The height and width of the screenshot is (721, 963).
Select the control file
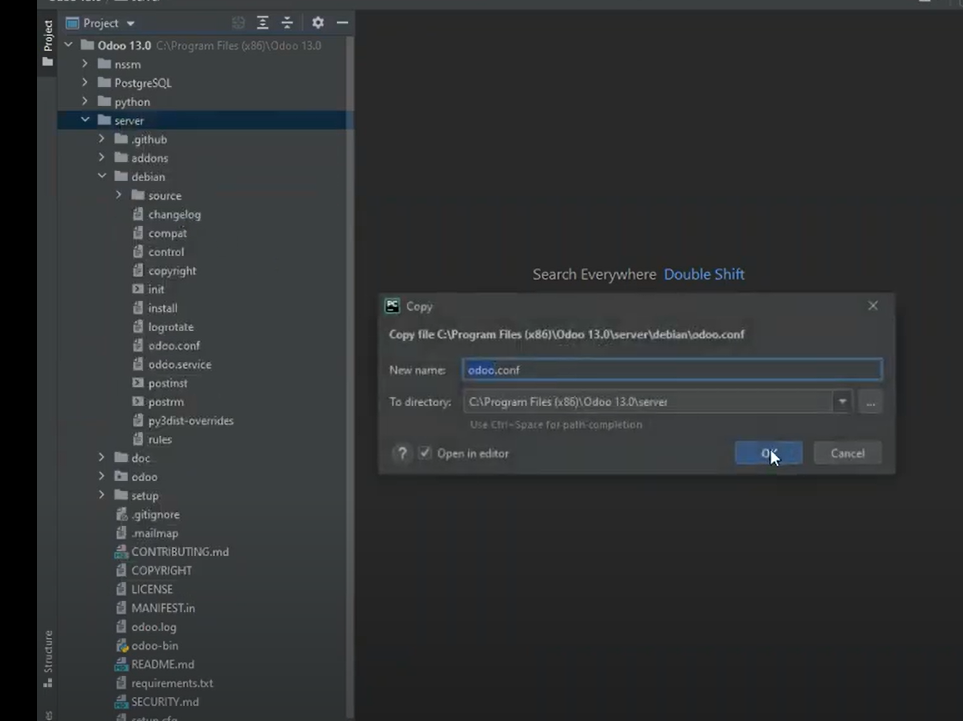(166, 252)
